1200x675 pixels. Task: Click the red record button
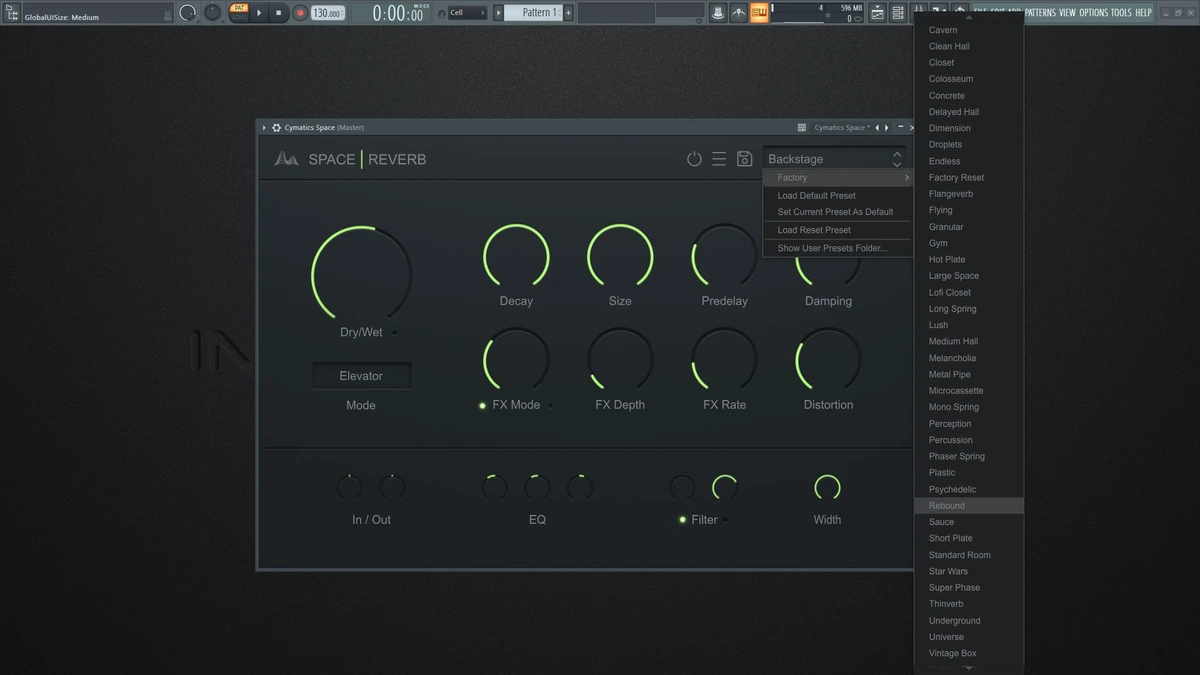[x=300, y=13]
